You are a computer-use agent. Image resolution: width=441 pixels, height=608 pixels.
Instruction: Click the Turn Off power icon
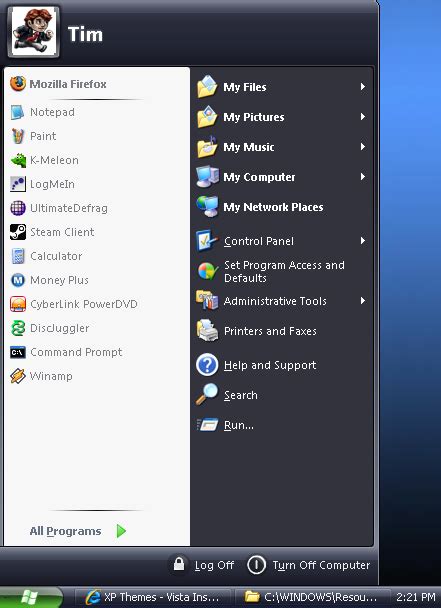256,565
